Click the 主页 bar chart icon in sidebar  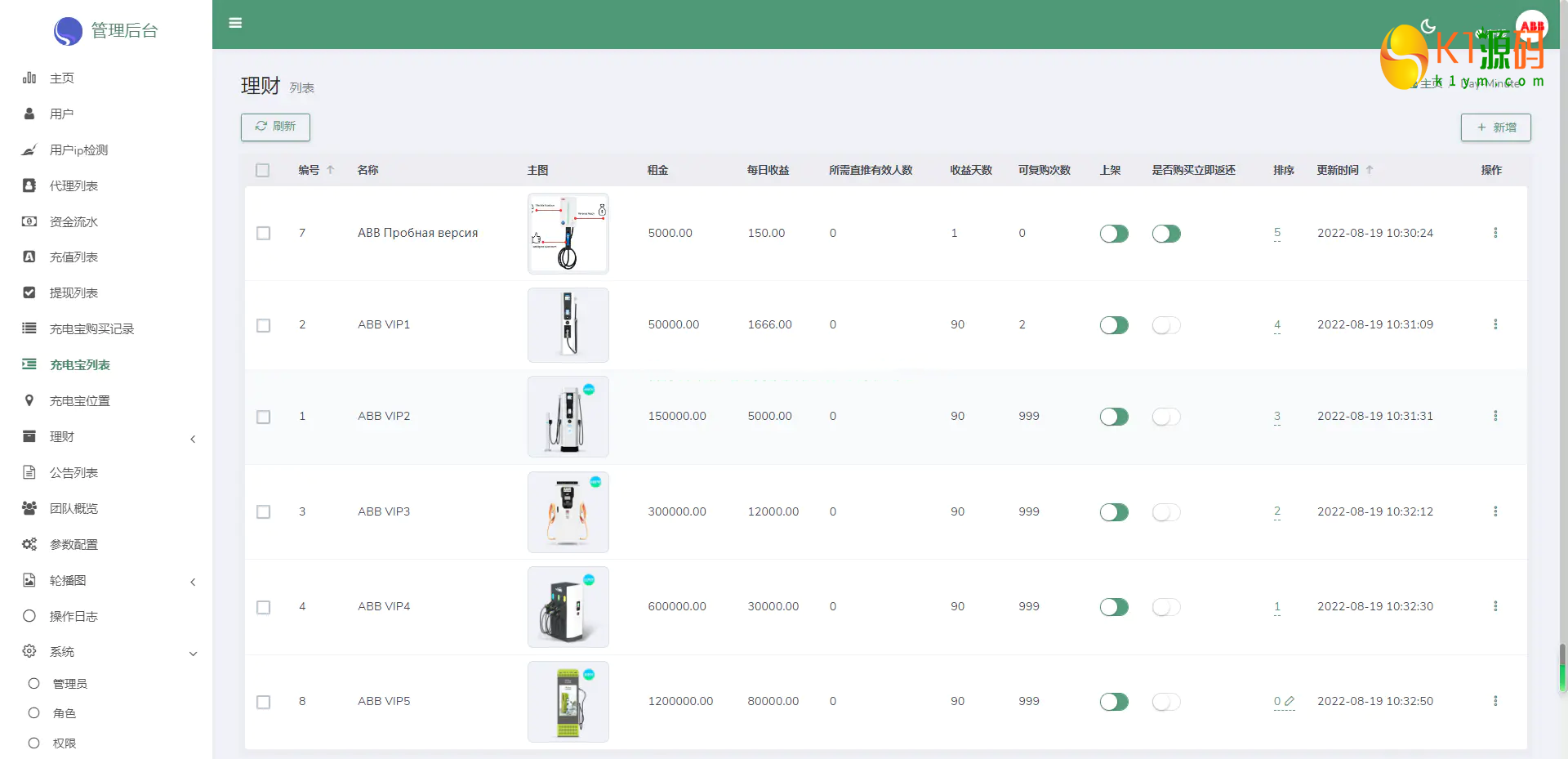tap(29, 78)
